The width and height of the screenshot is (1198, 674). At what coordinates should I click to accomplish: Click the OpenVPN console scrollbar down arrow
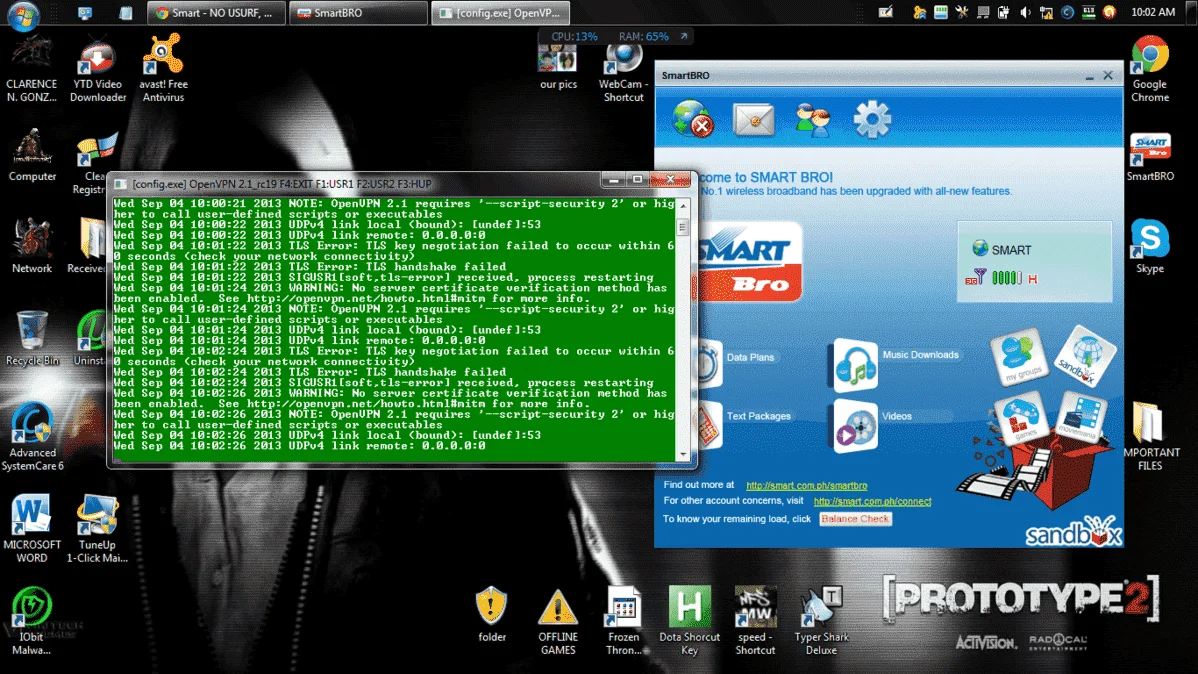pyautogui.click(x=683, y=454)
